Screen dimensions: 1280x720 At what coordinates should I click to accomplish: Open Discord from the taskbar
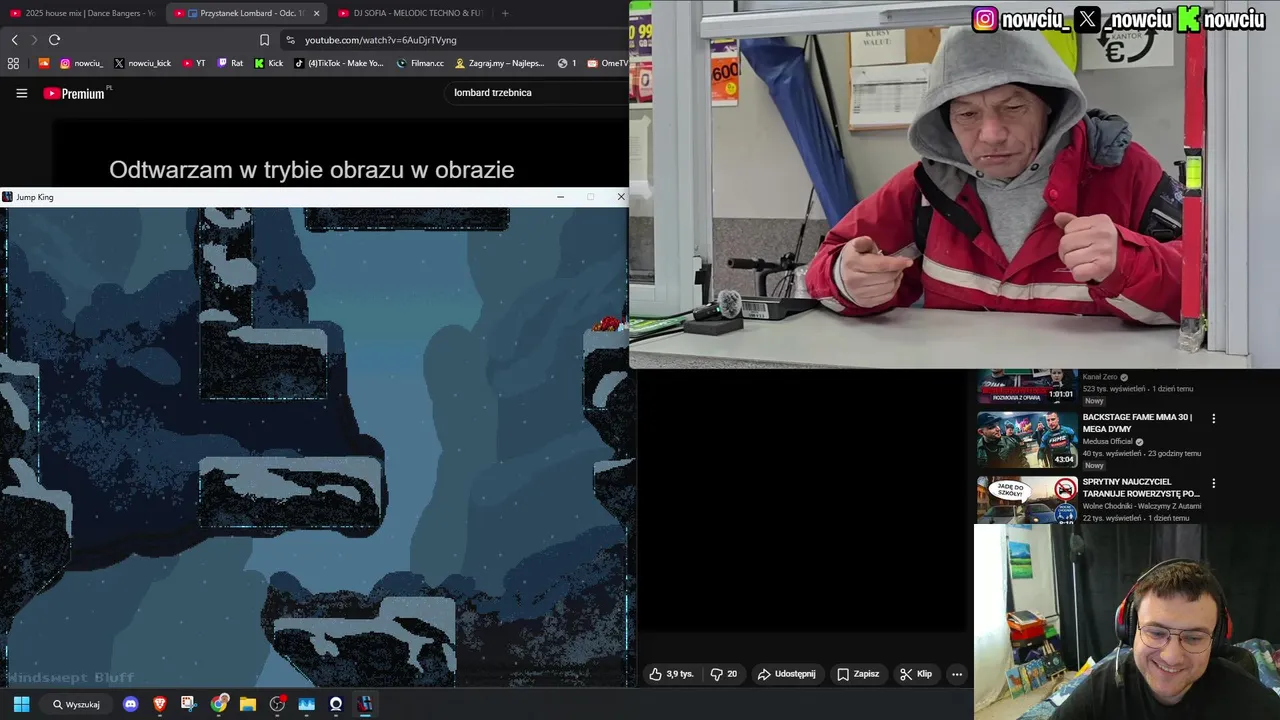coord(130,704)
